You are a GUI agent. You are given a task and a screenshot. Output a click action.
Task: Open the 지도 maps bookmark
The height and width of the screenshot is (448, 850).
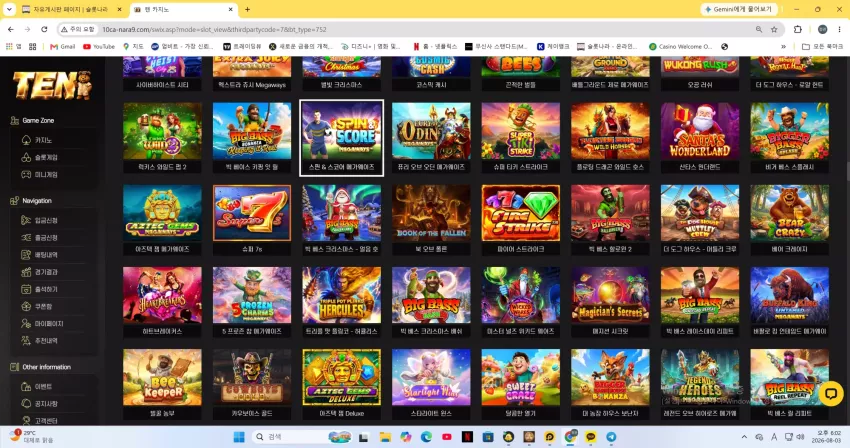point(133,47)
